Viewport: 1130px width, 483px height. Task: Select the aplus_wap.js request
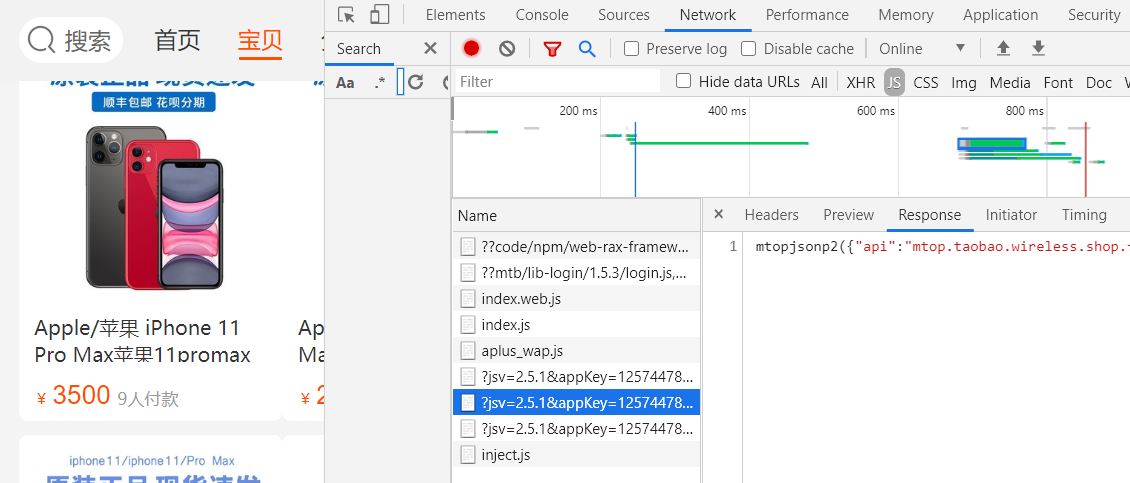click(x=522, y=350)
